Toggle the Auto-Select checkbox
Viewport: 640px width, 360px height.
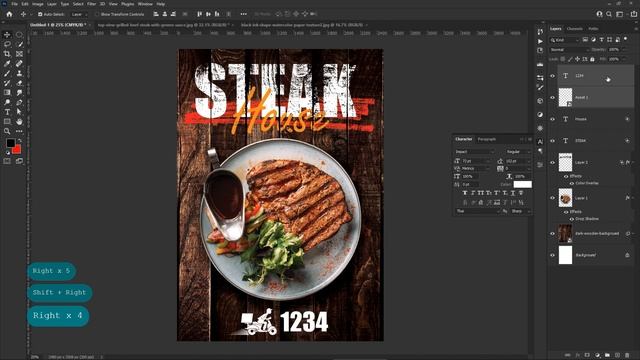tap(40, 14)
